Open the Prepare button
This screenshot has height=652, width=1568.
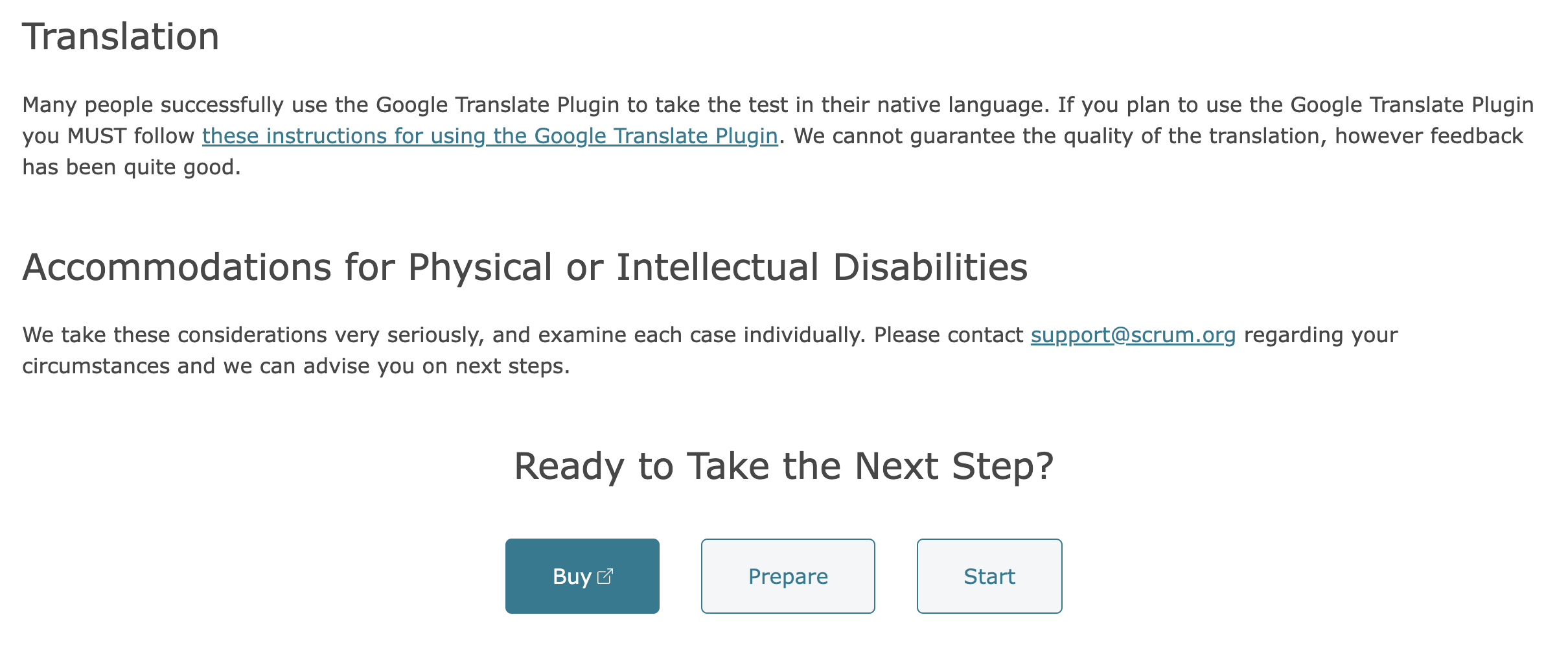(x=787, y=576)
